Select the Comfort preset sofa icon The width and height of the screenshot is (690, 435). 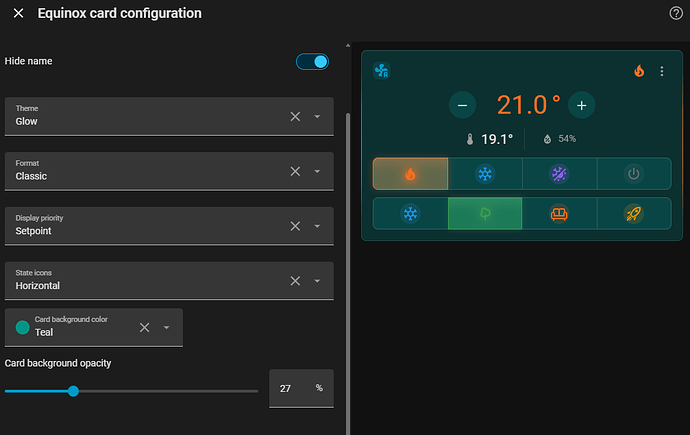(559, 214)
